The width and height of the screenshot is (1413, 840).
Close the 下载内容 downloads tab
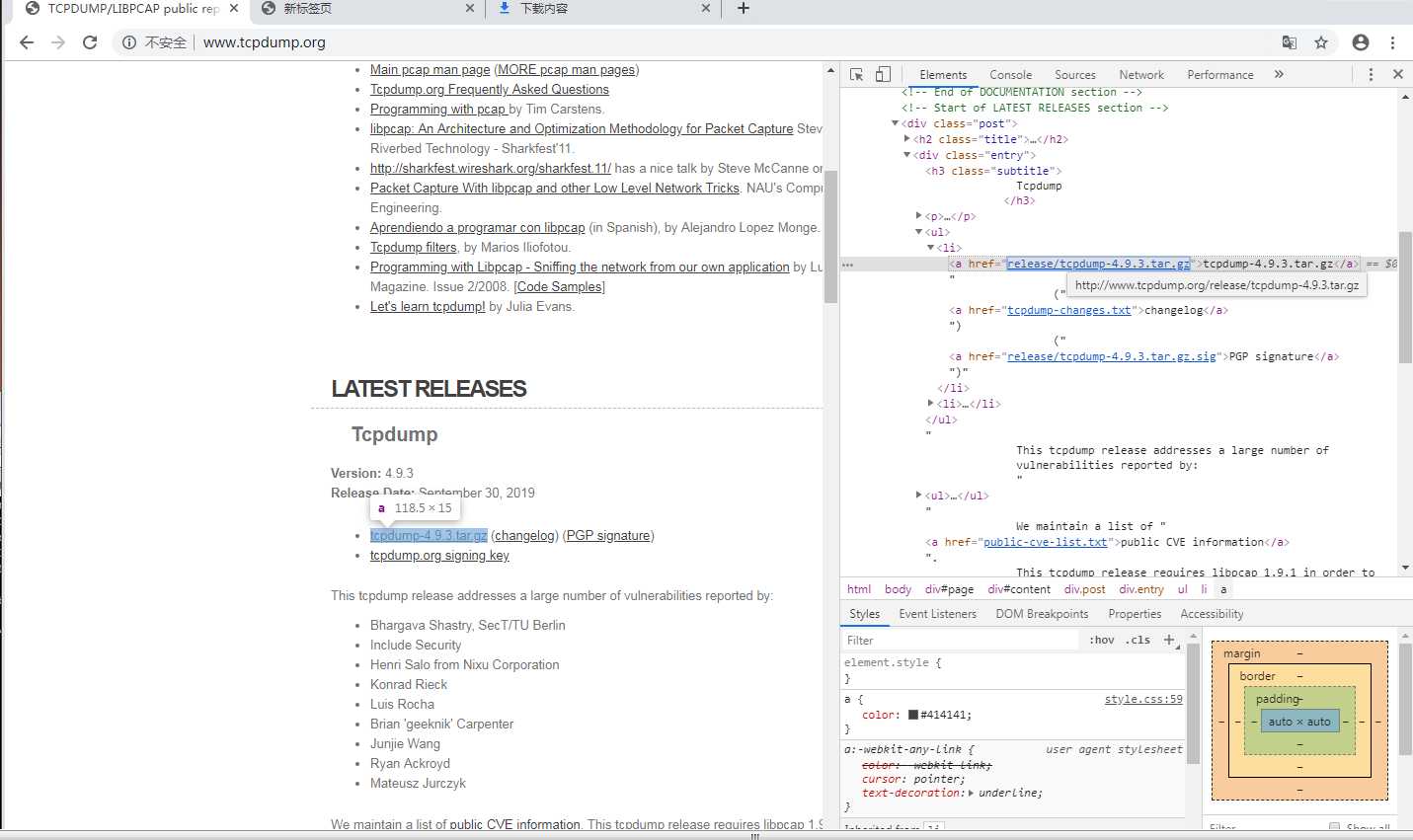(706, 8)
